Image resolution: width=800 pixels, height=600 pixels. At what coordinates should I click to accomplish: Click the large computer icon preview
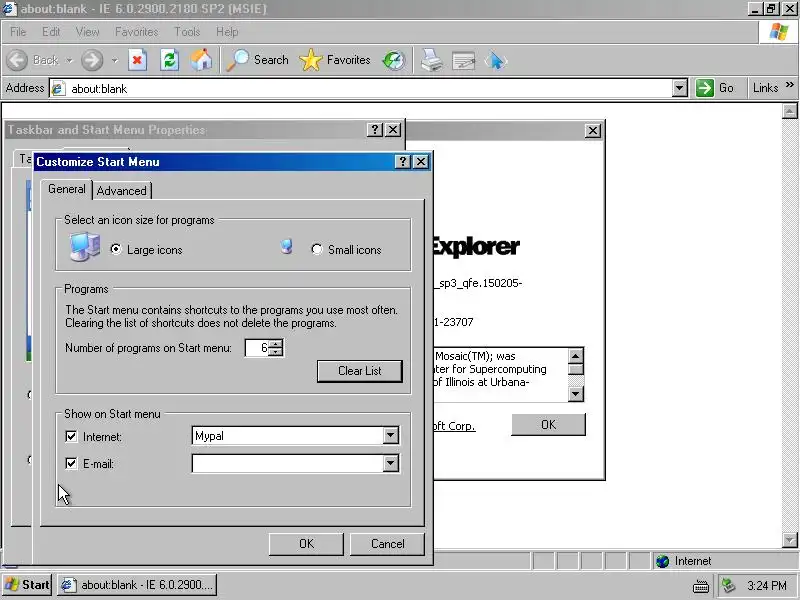coord(84,247)
